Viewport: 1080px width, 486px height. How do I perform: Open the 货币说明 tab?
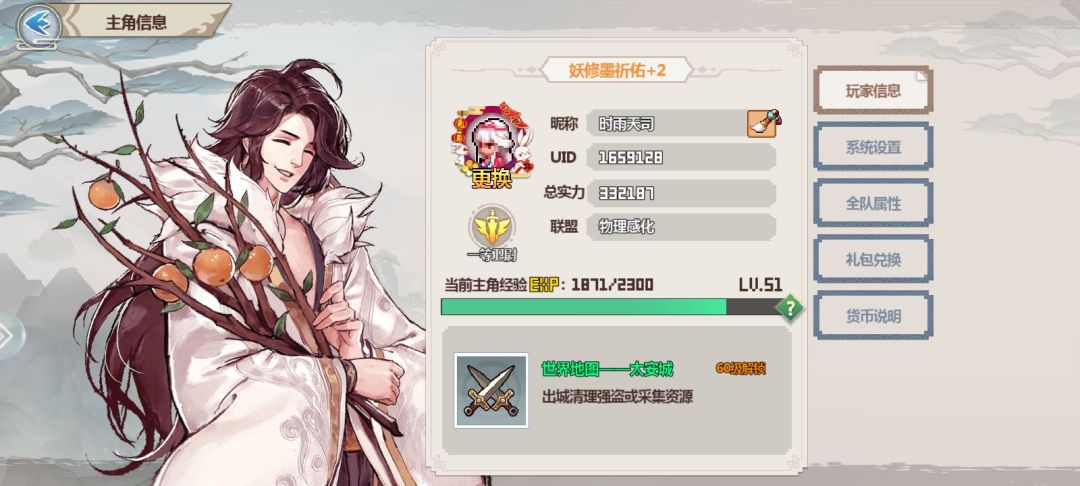pyautogui.click(x=873, y=317)
